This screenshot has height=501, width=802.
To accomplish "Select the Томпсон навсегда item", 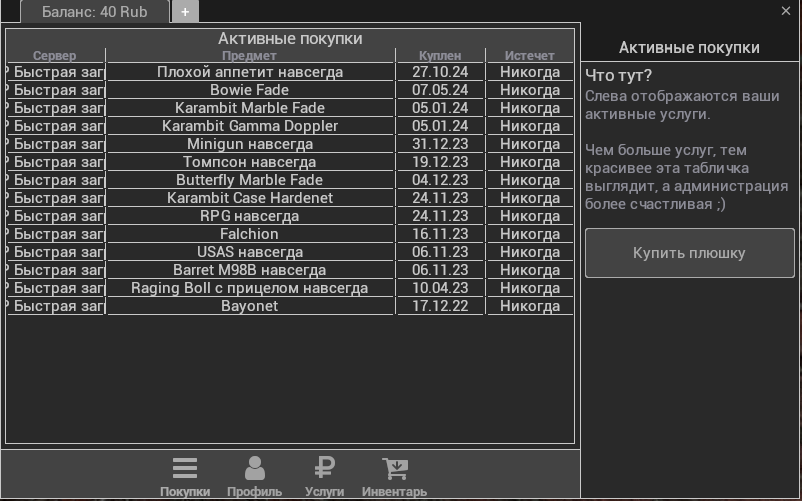I will [x=250, y=162].
